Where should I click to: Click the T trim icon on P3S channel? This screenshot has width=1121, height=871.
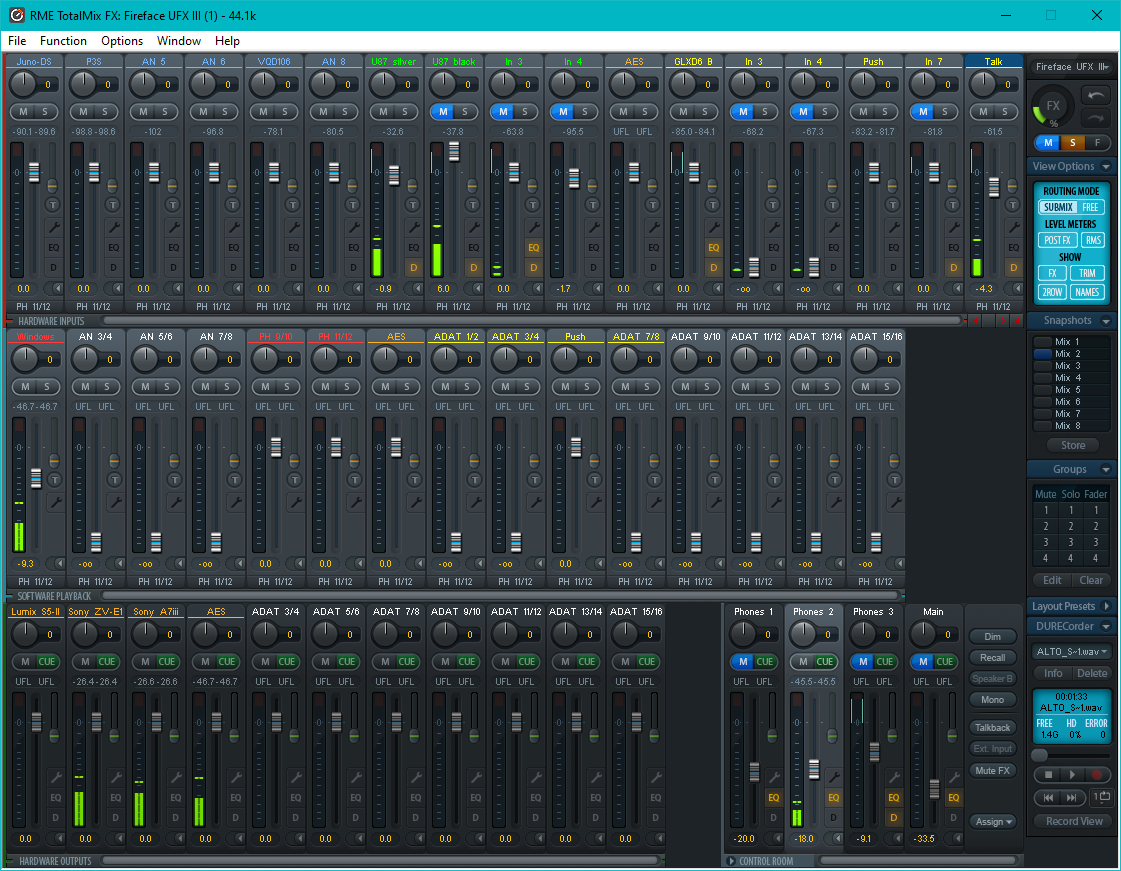[113, 203]
